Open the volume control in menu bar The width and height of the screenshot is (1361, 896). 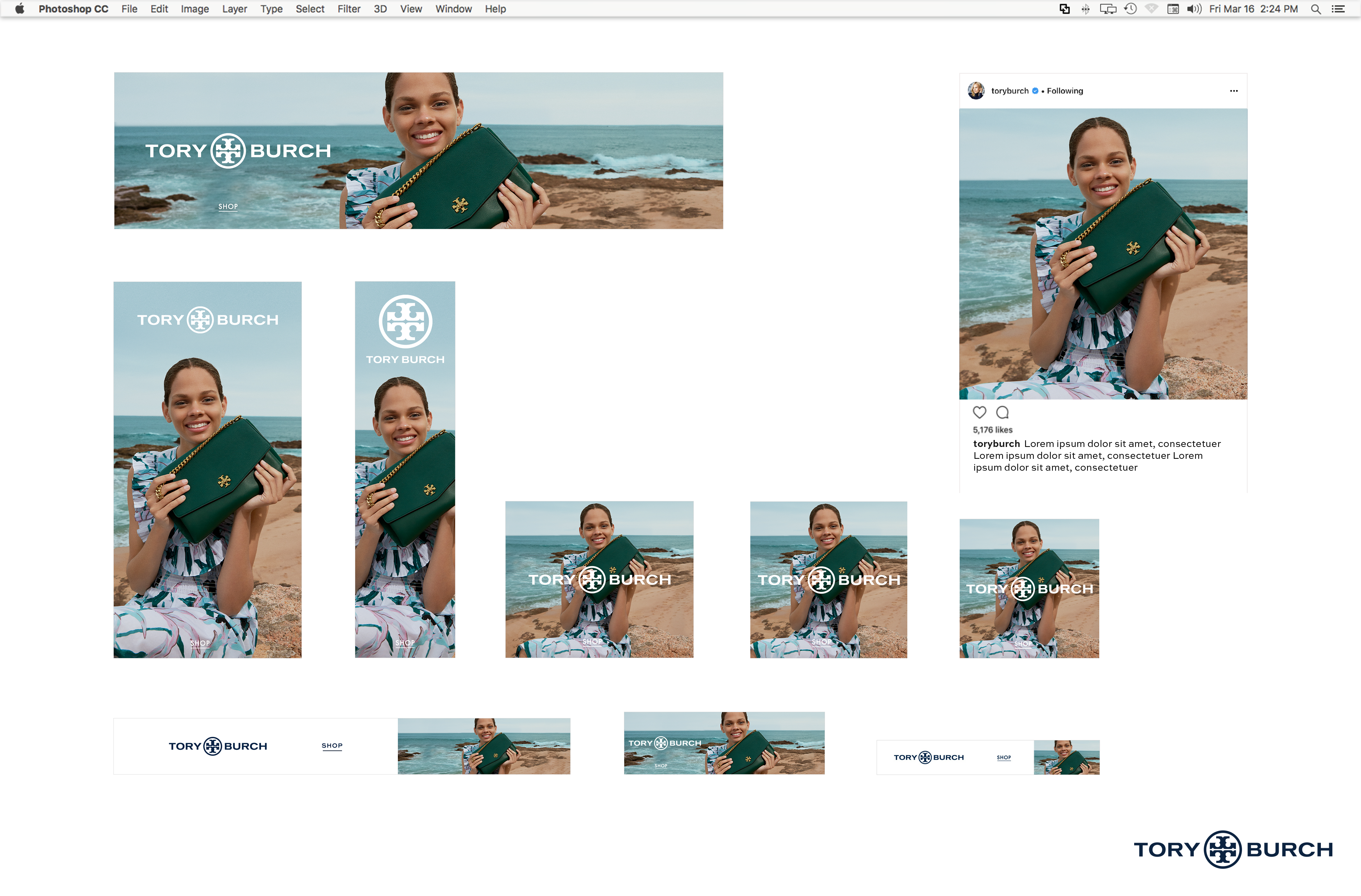click(1194, 9)
